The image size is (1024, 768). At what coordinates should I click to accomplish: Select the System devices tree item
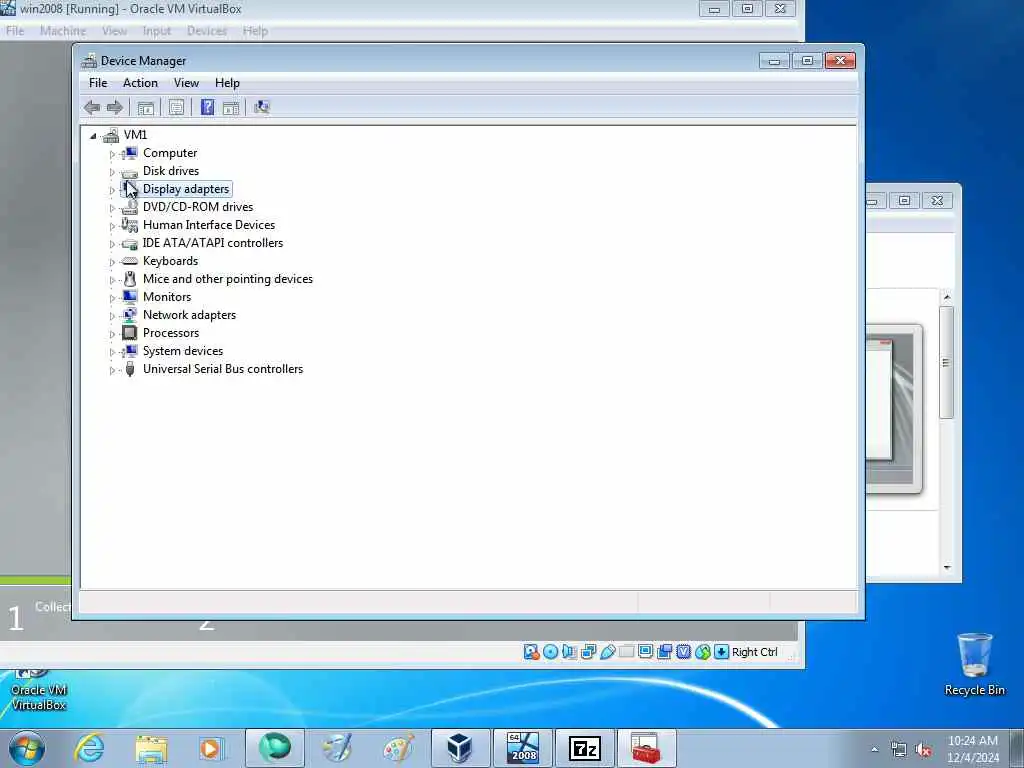(183, 351)
